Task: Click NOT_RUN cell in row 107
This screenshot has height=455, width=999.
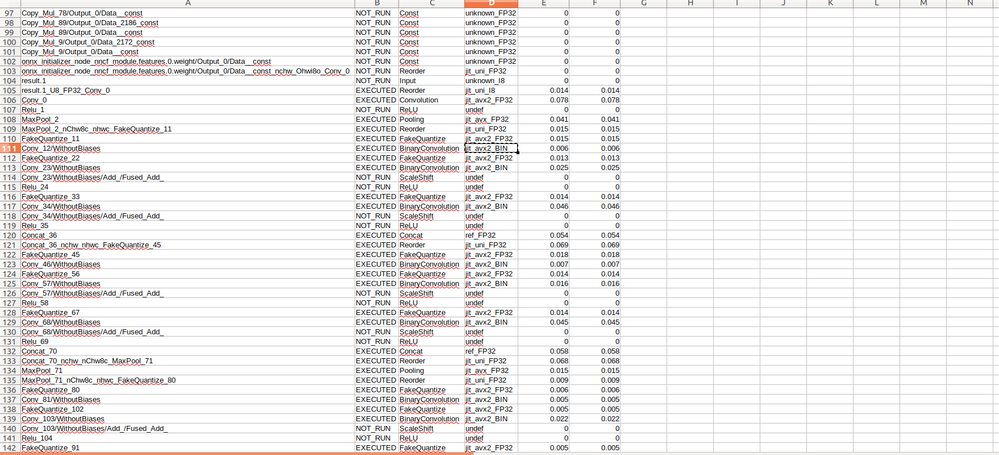Action: point(376,110)
